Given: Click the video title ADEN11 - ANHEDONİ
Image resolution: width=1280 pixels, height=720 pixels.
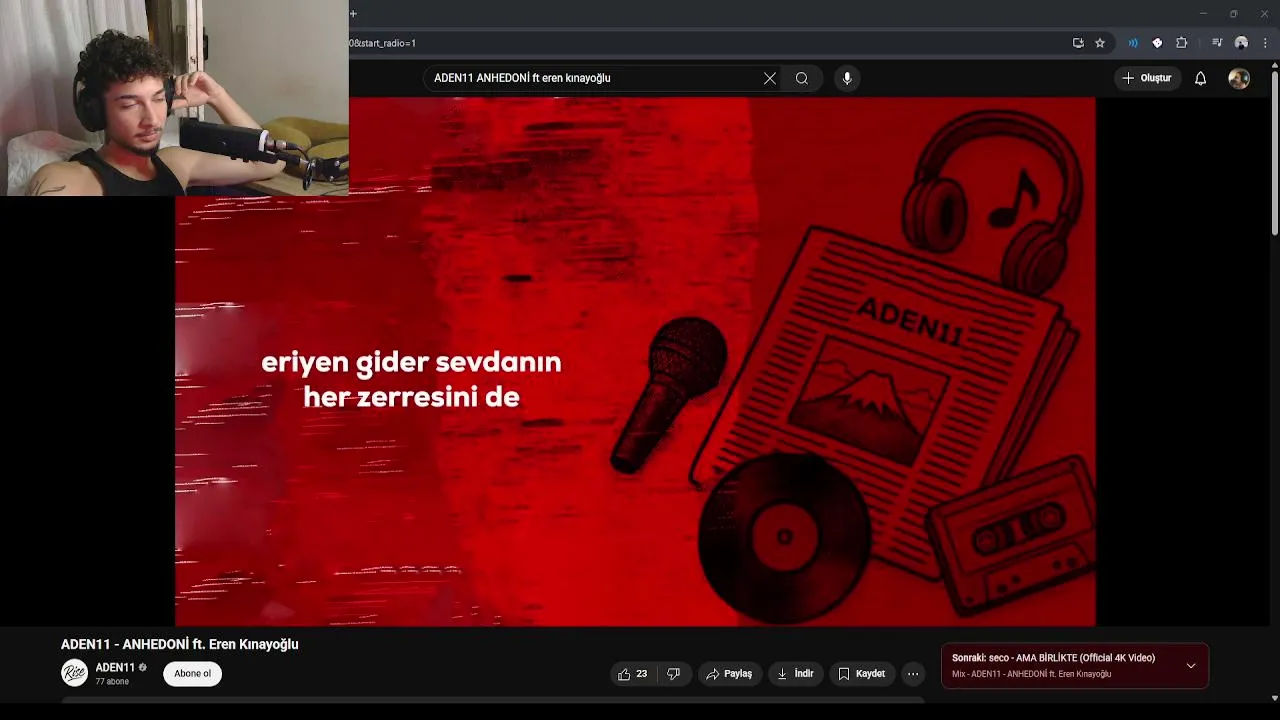Looking at the screenshot, I should [180, 644].
